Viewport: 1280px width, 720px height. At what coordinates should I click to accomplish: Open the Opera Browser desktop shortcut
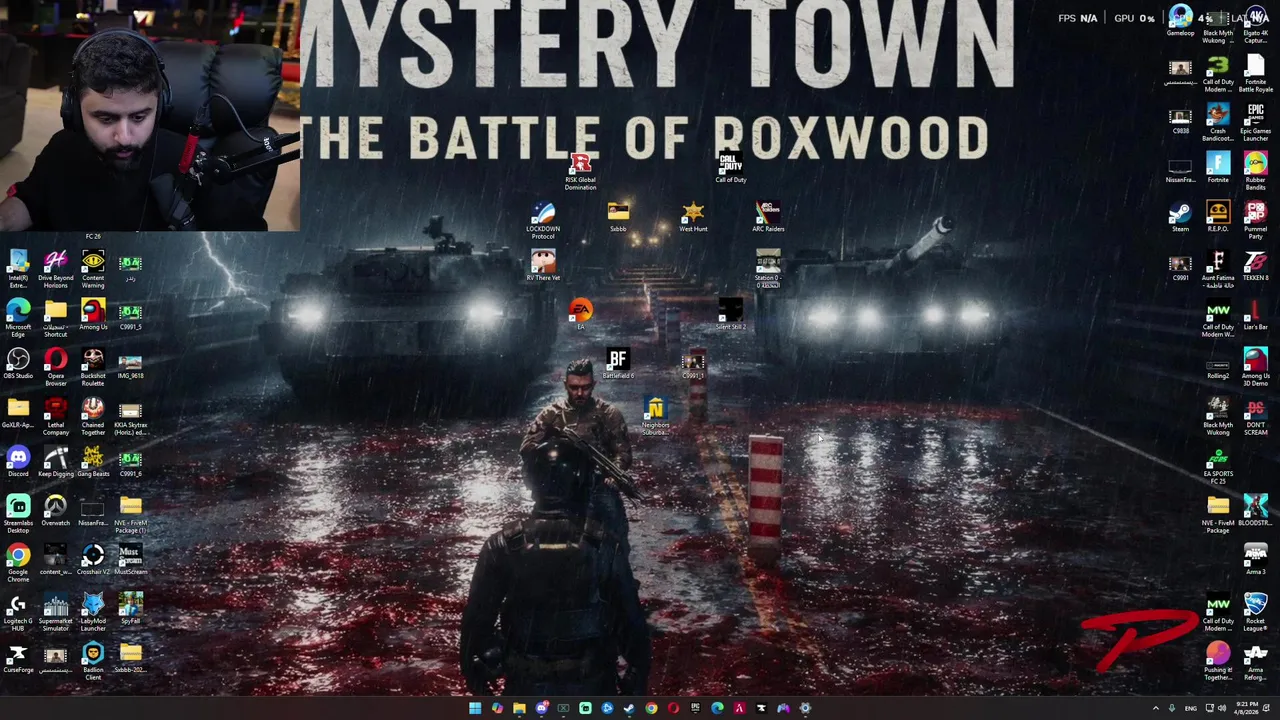pyautogui.click(x=56, y=367)
